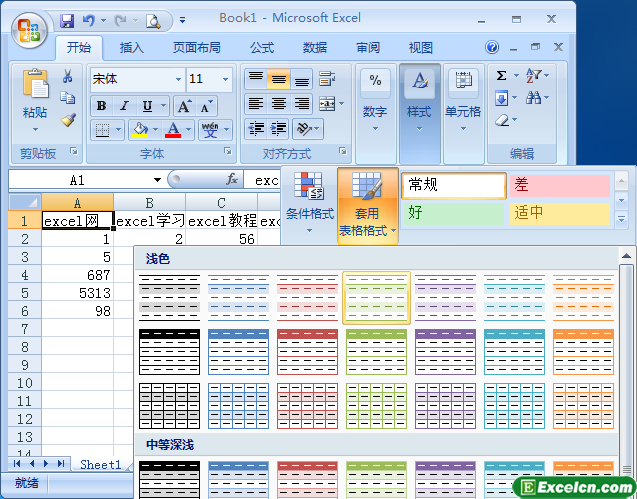Cut selection with the scissors icon
Viewport: 637px width, 499px height.
[67, 76]
